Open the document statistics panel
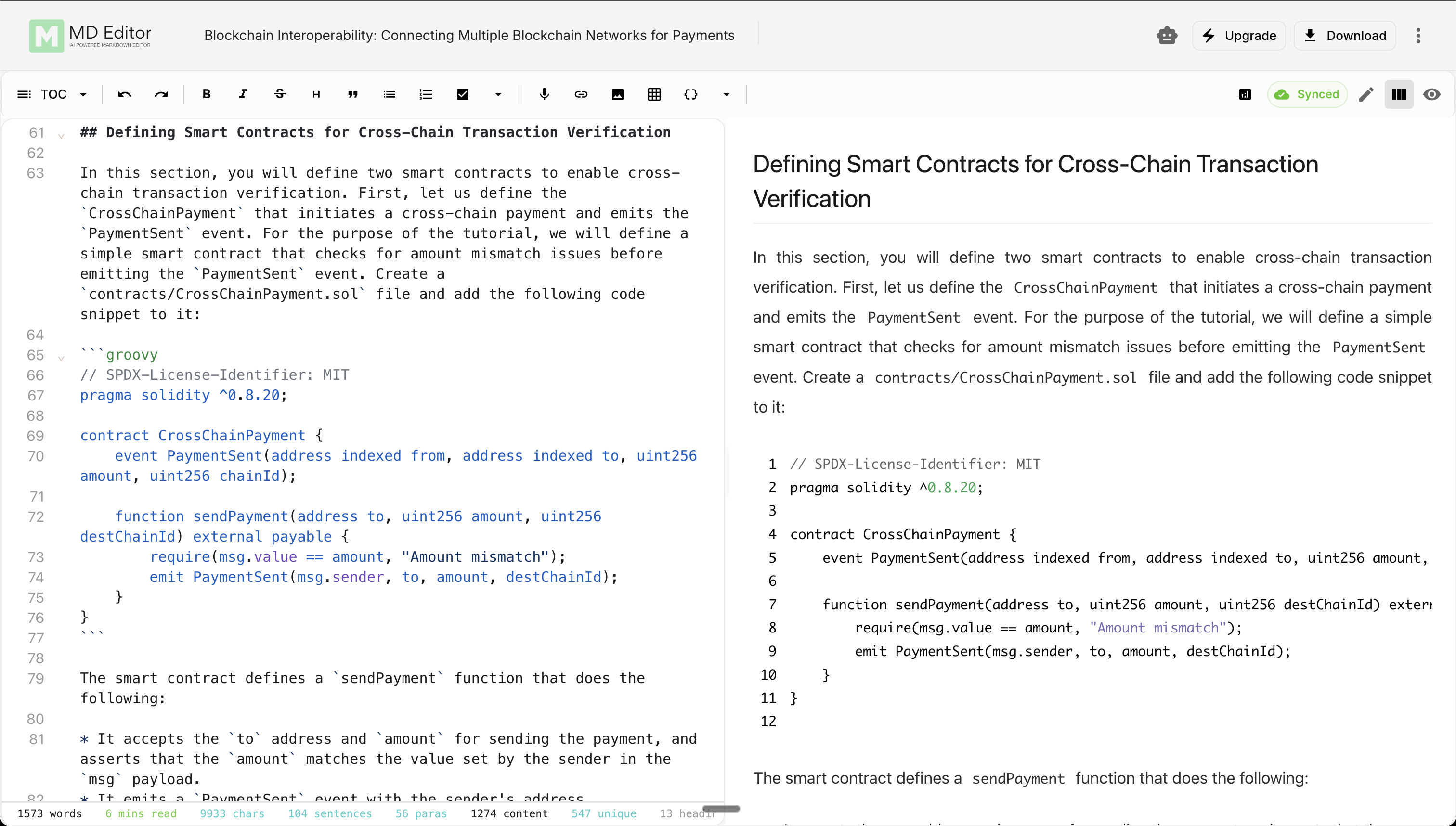1456x826 pixels. pyautogui.click(x=1245, y=94)
